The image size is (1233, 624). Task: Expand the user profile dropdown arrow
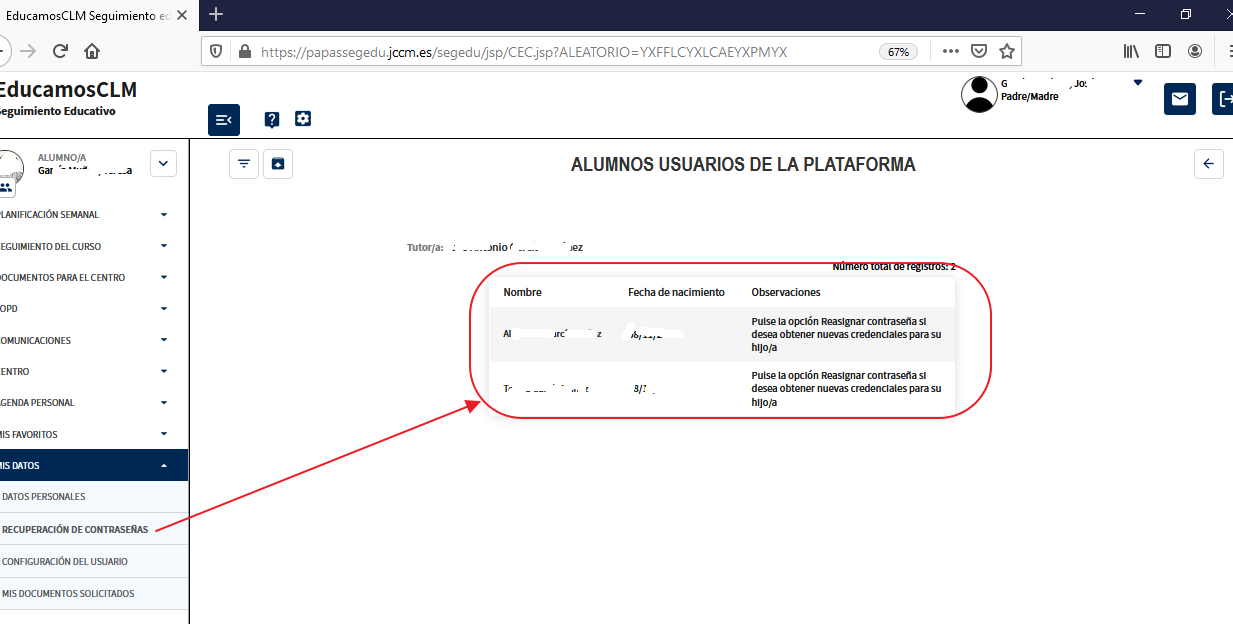1137,83
